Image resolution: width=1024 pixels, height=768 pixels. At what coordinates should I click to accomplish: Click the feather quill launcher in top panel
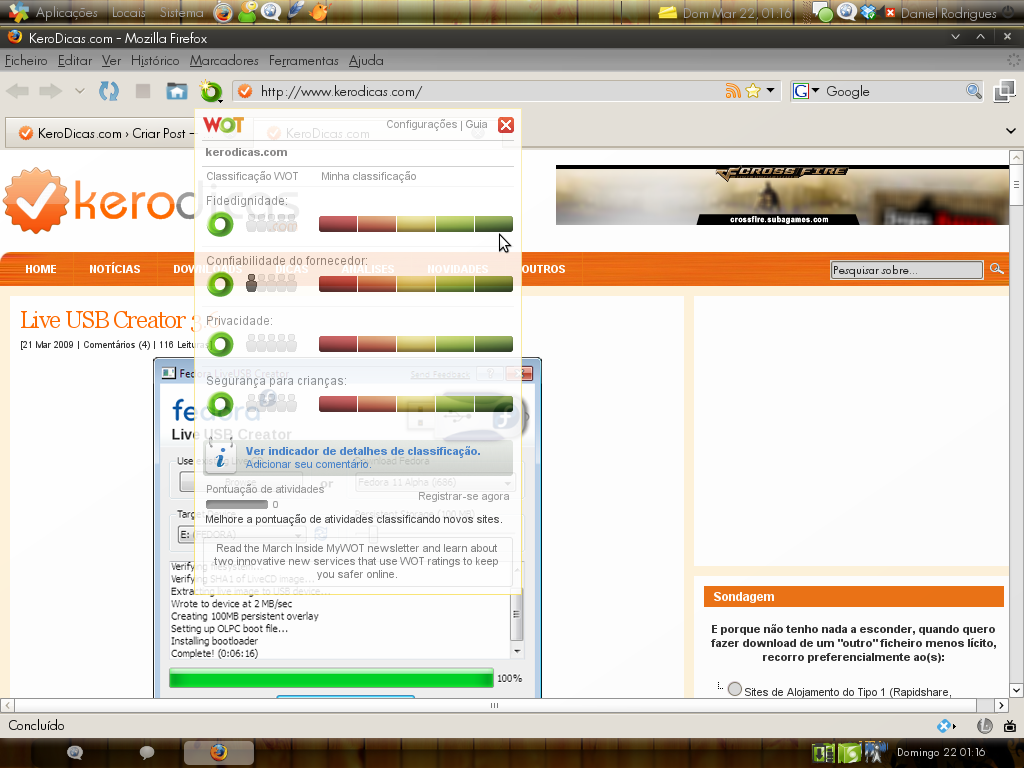295,12
